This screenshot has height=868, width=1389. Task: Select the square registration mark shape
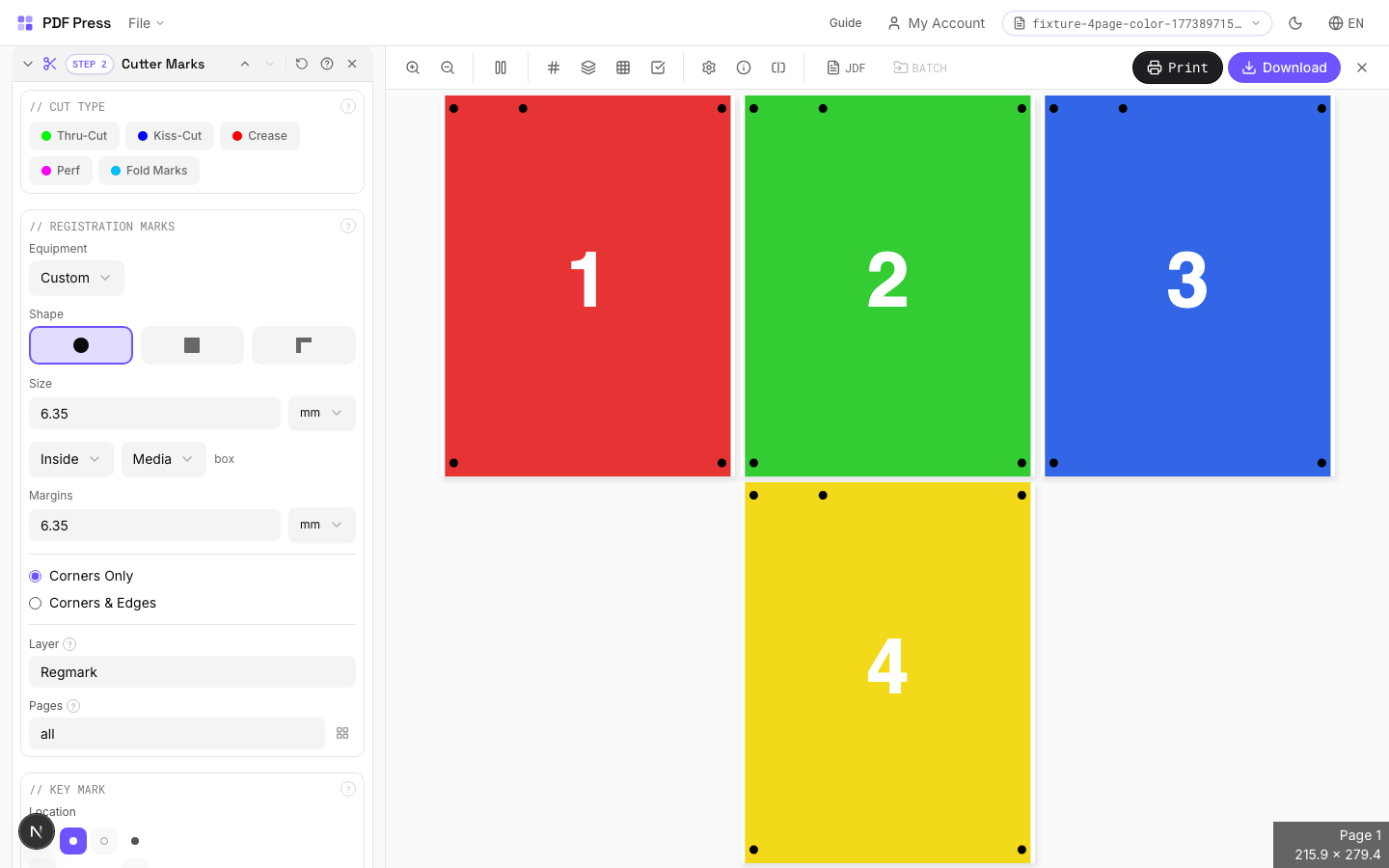pyautogui.click(x=192, y=344)
